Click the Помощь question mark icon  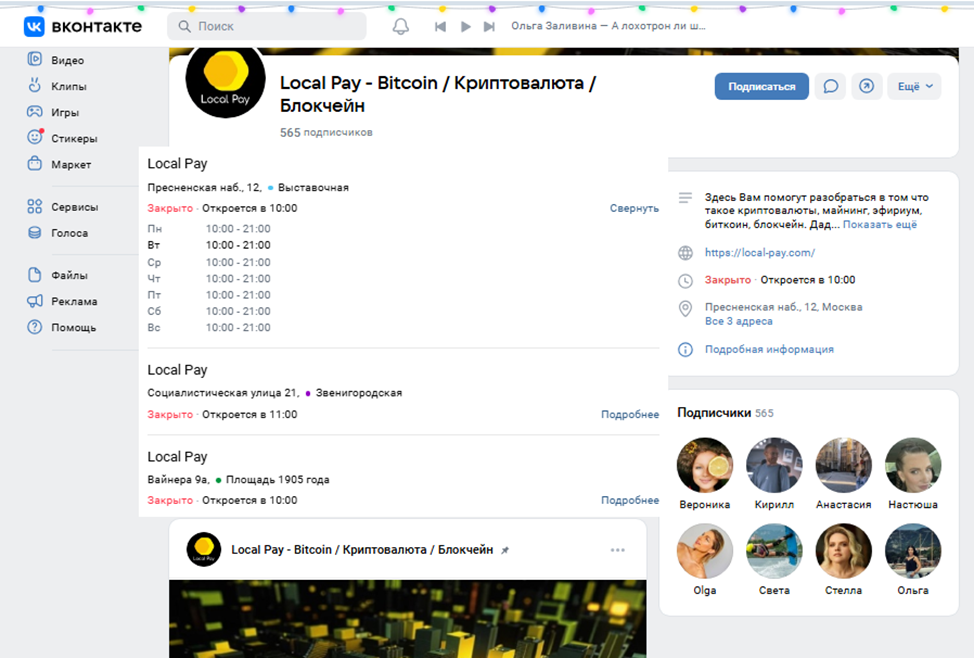pos(35,327)
